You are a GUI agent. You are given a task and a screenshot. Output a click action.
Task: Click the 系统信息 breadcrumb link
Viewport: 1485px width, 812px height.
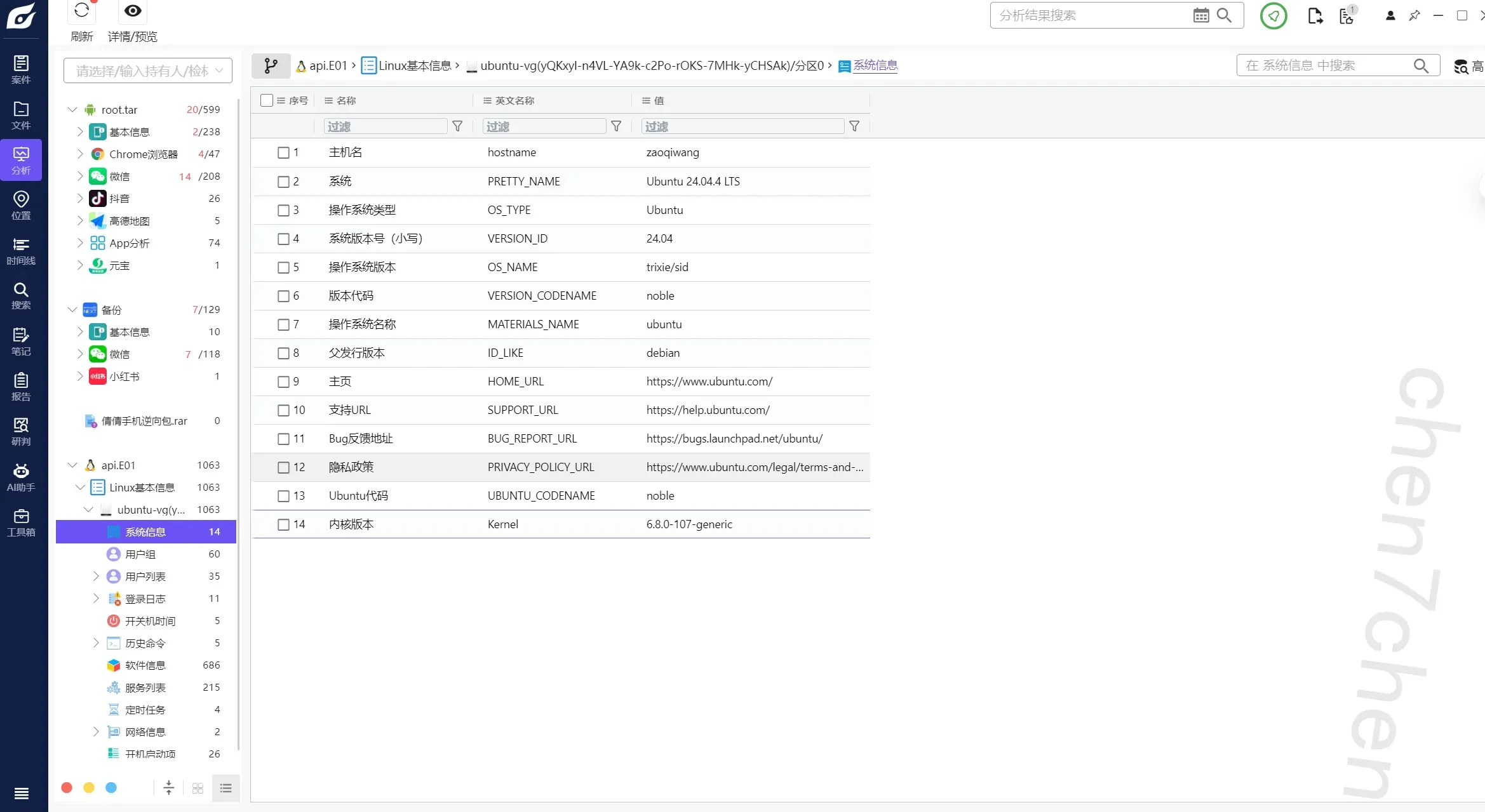click(x=875, y=65)
